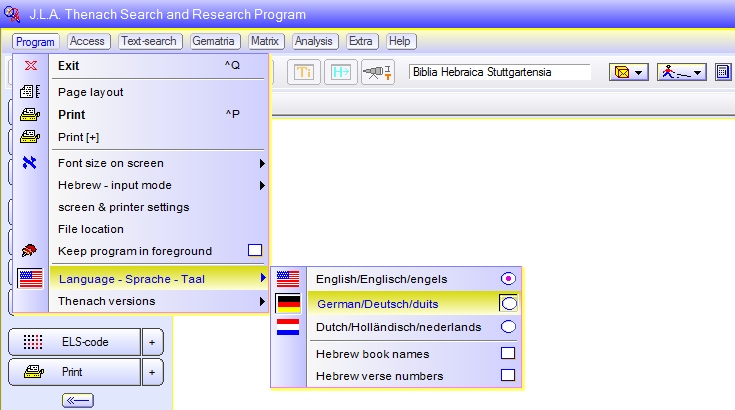
Task: Click the telescope search toolbar icon
Action: point(378,72)
